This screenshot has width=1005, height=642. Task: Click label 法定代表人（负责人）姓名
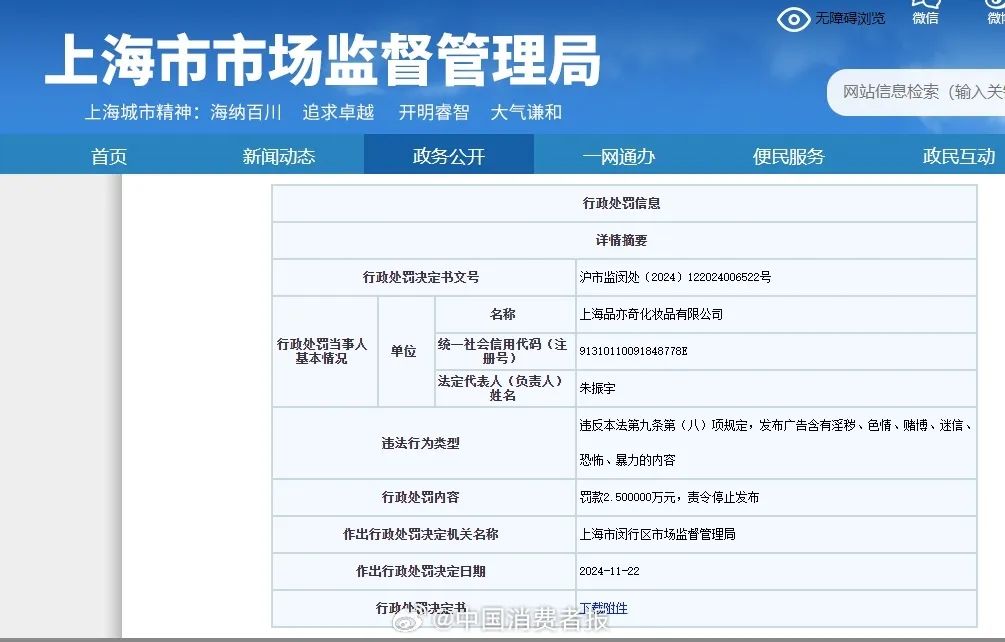pyautogui.click(x=502, y=388)
